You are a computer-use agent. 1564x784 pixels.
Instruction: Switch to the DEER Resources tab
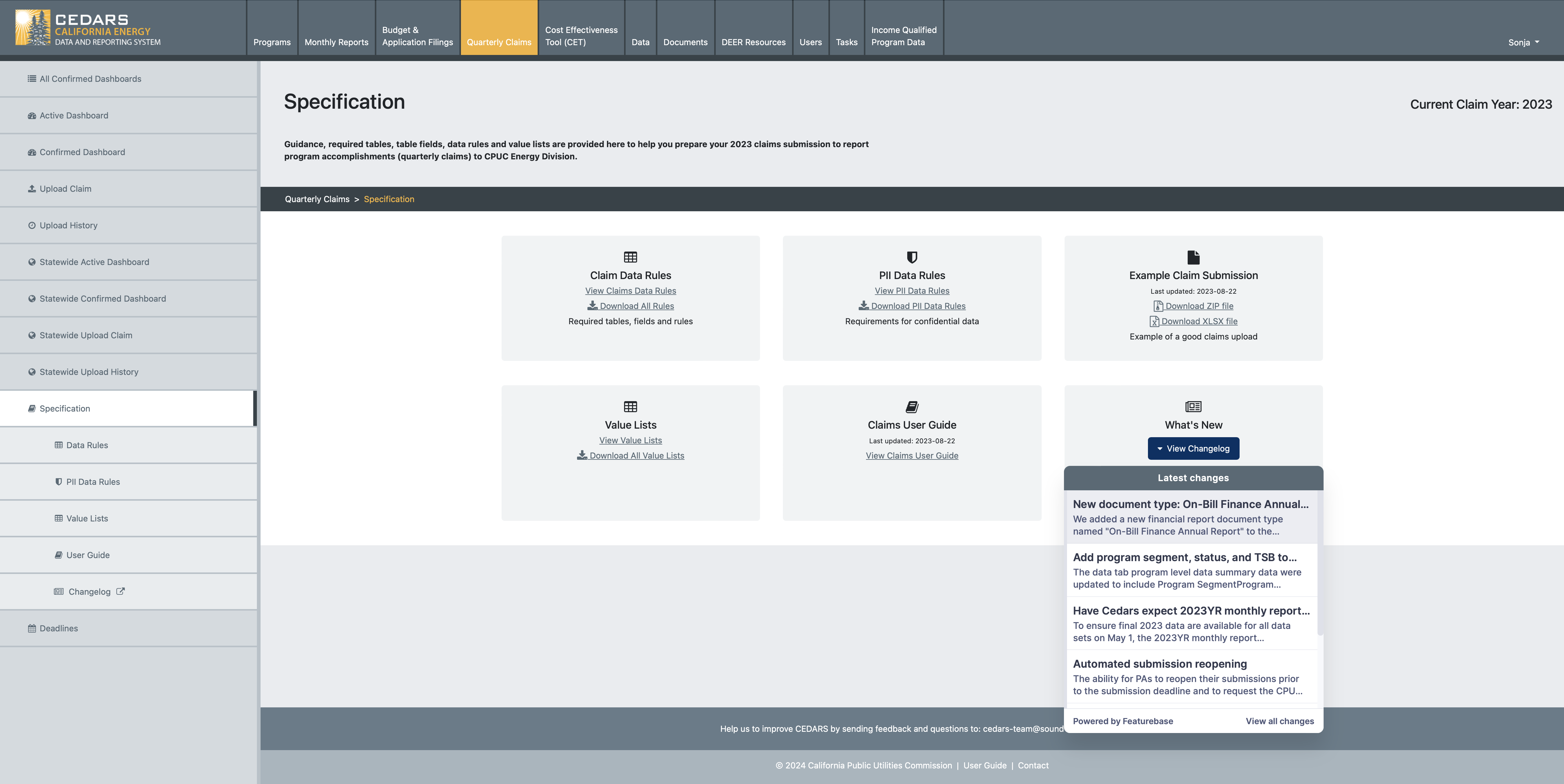coord(753,42)
